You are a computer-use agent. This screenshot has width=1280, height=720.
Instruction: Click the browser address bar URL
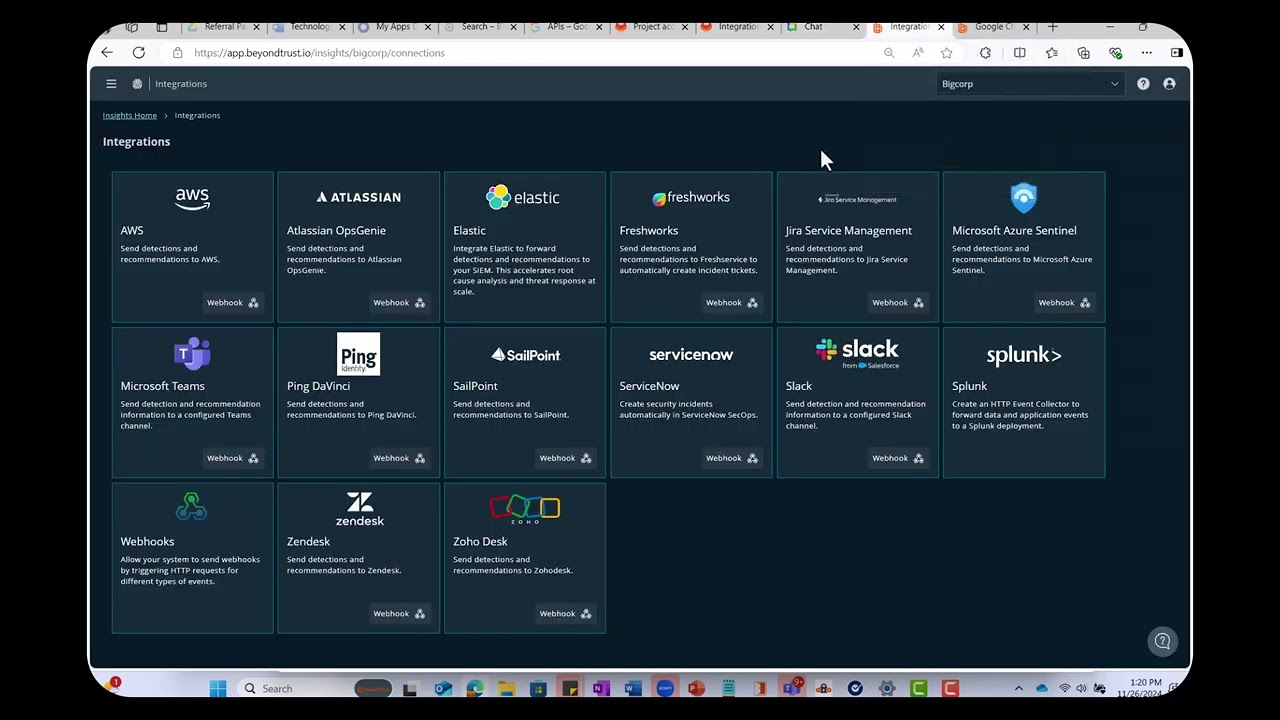[x=319, y=53]
